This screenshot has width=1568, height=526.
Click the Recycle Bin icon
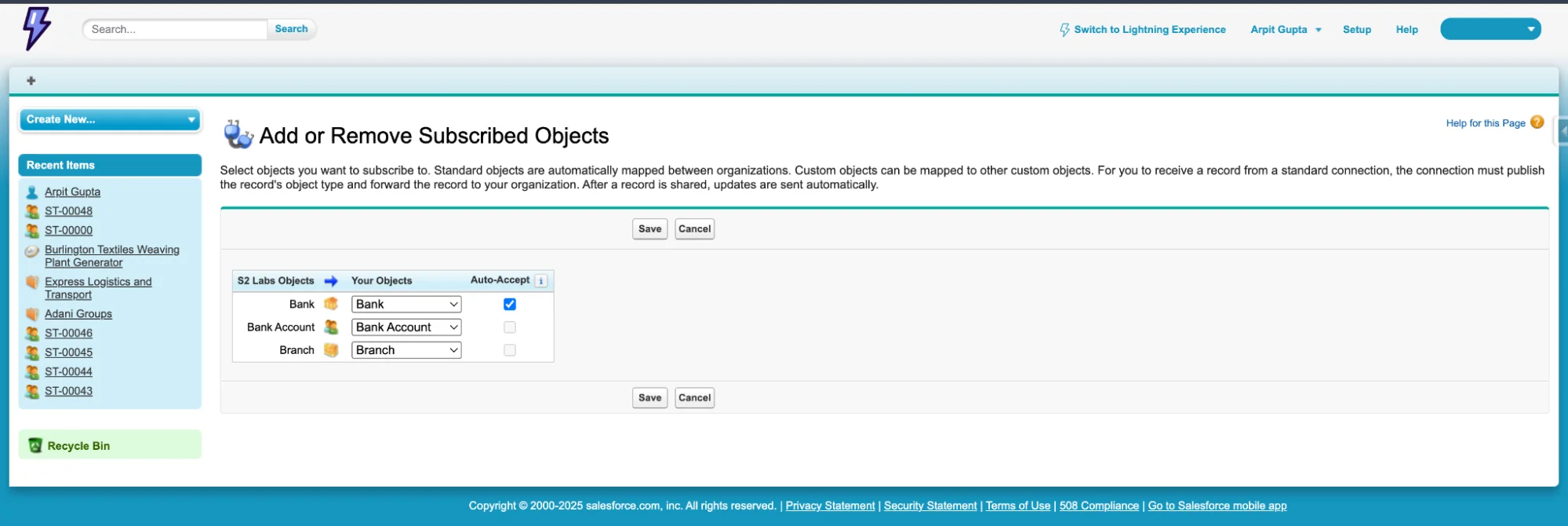point(35,446)
